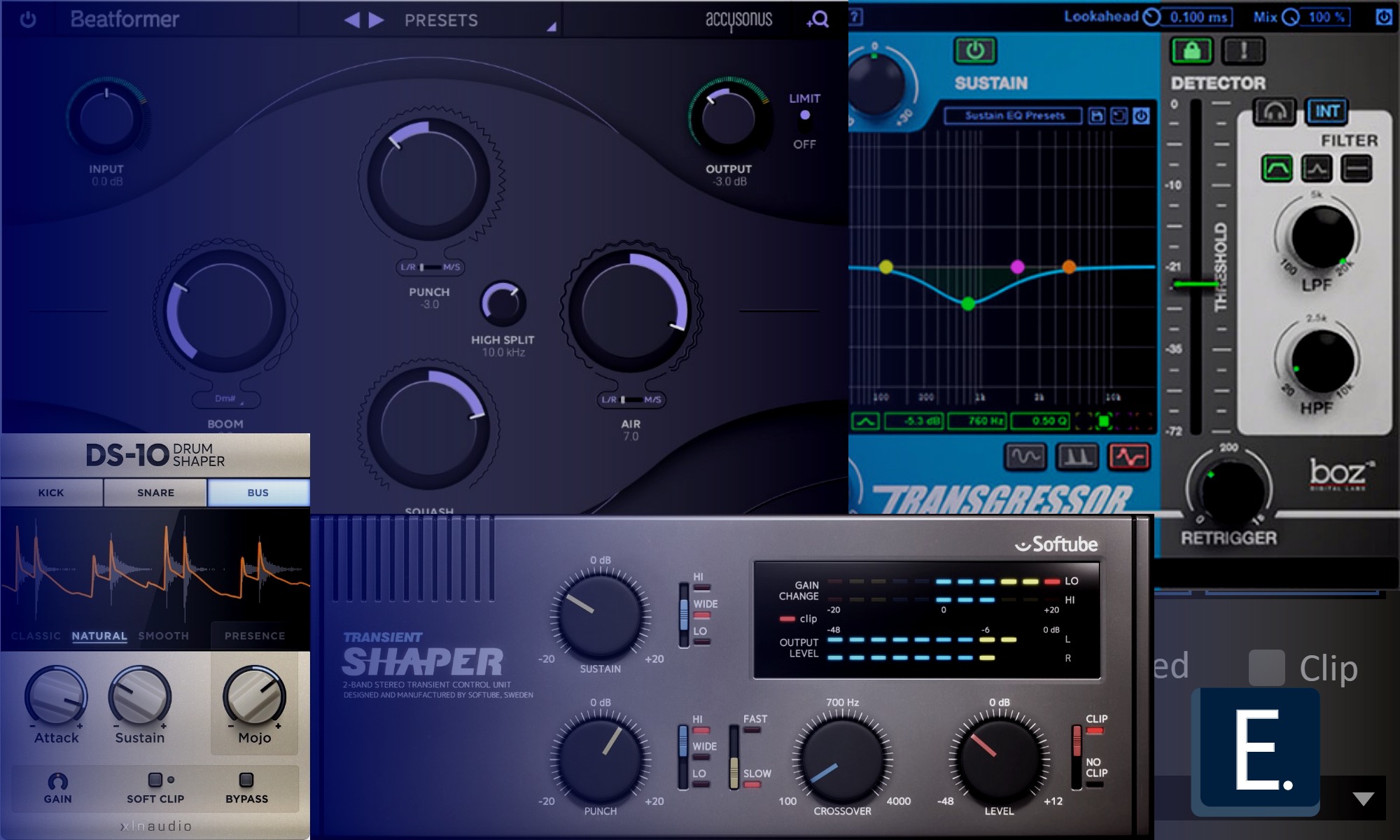Open the Beatformer PRESETS dropdown

point(441,20)
